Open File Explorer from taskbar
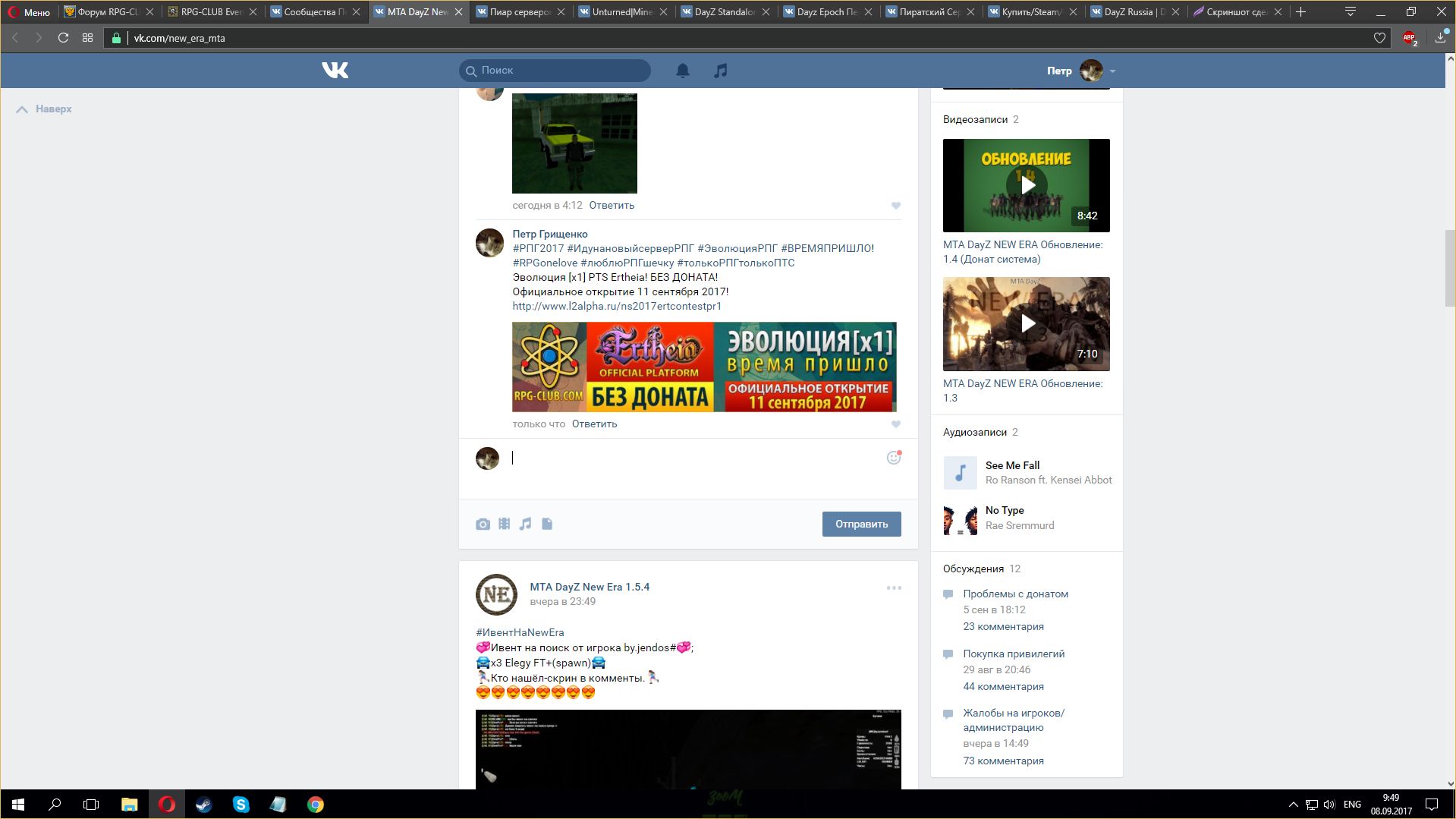This screenshot has height=819, width=1456. (129, 805)
